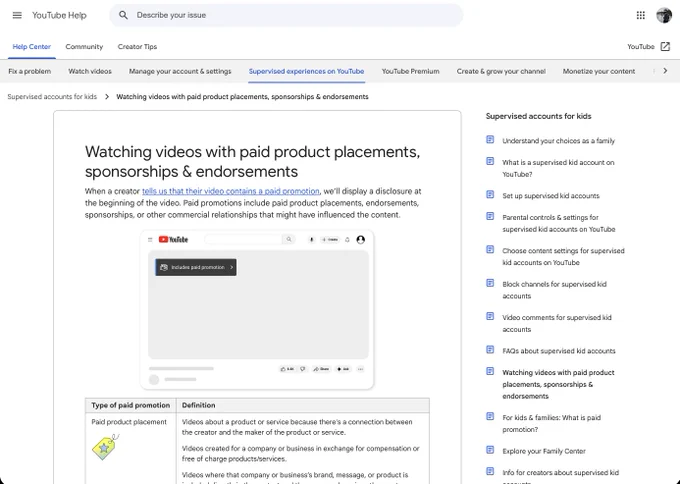Open the Fix a problem topic
Viewport: 680px width, 484px height.
29,71
